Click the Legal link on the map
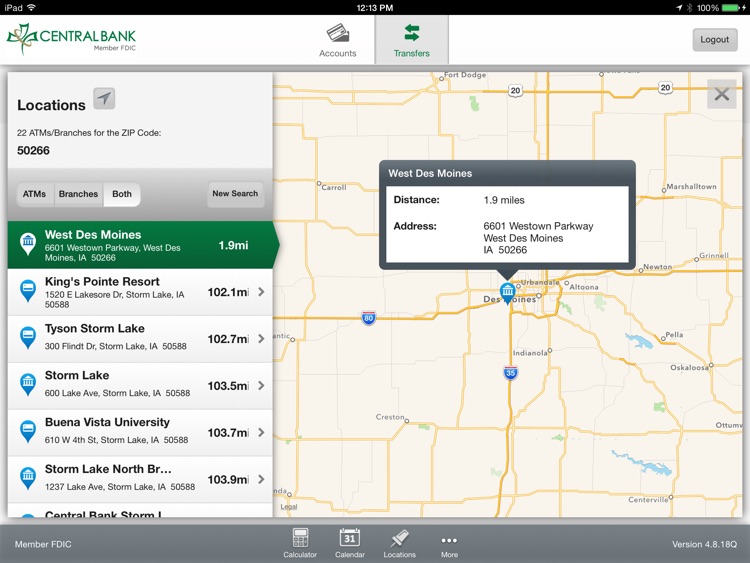750x563 pixels. (289, 507)
